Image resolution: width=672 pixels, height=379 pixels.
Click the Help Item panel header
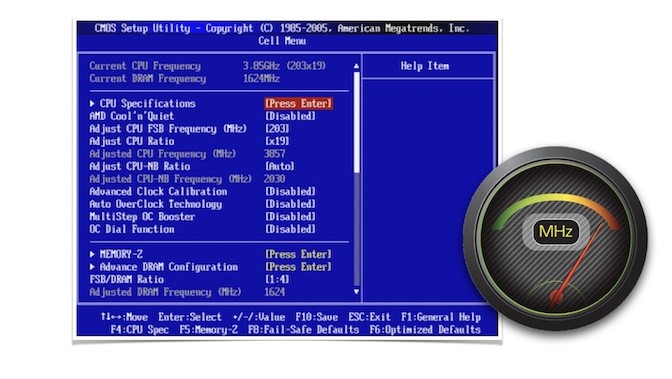pos(425,66)
